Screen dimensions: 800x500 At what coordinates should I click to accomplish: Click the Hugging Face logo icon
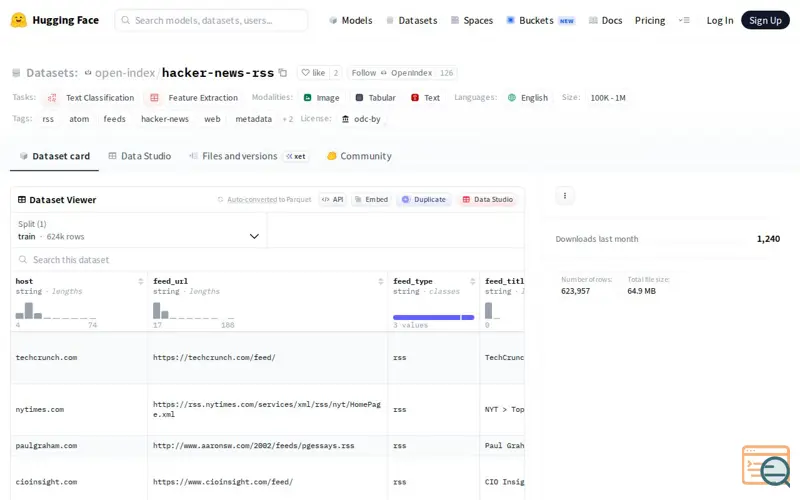[18, 20]
